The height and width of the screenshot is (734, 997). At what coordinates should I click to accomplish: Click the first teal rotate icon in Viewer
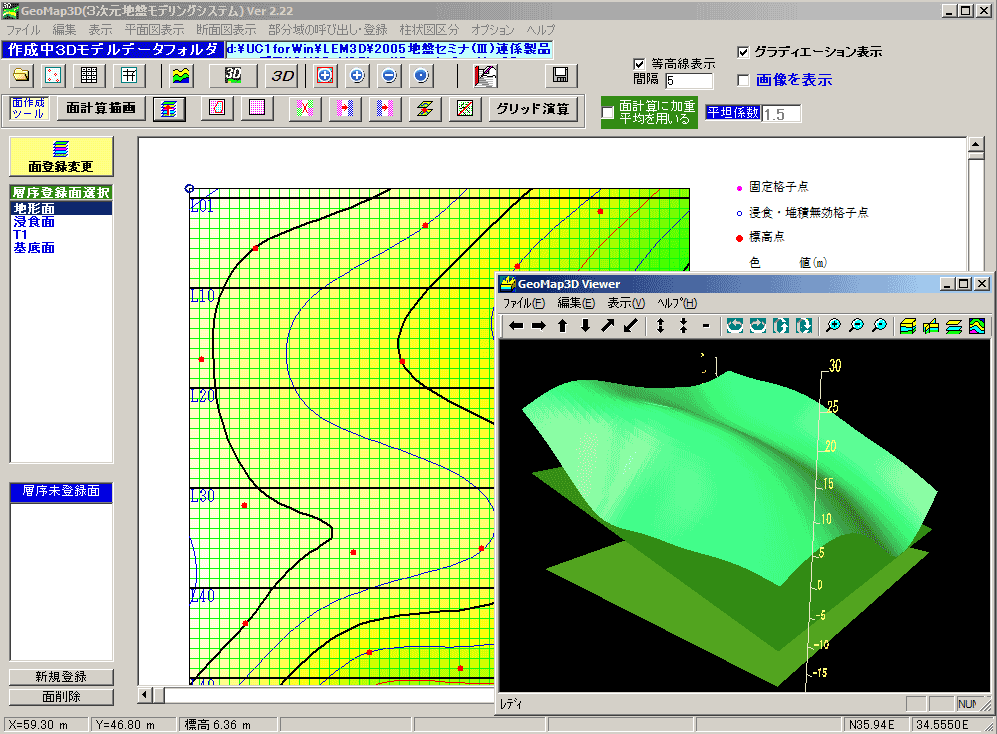(x=735, y=326)
